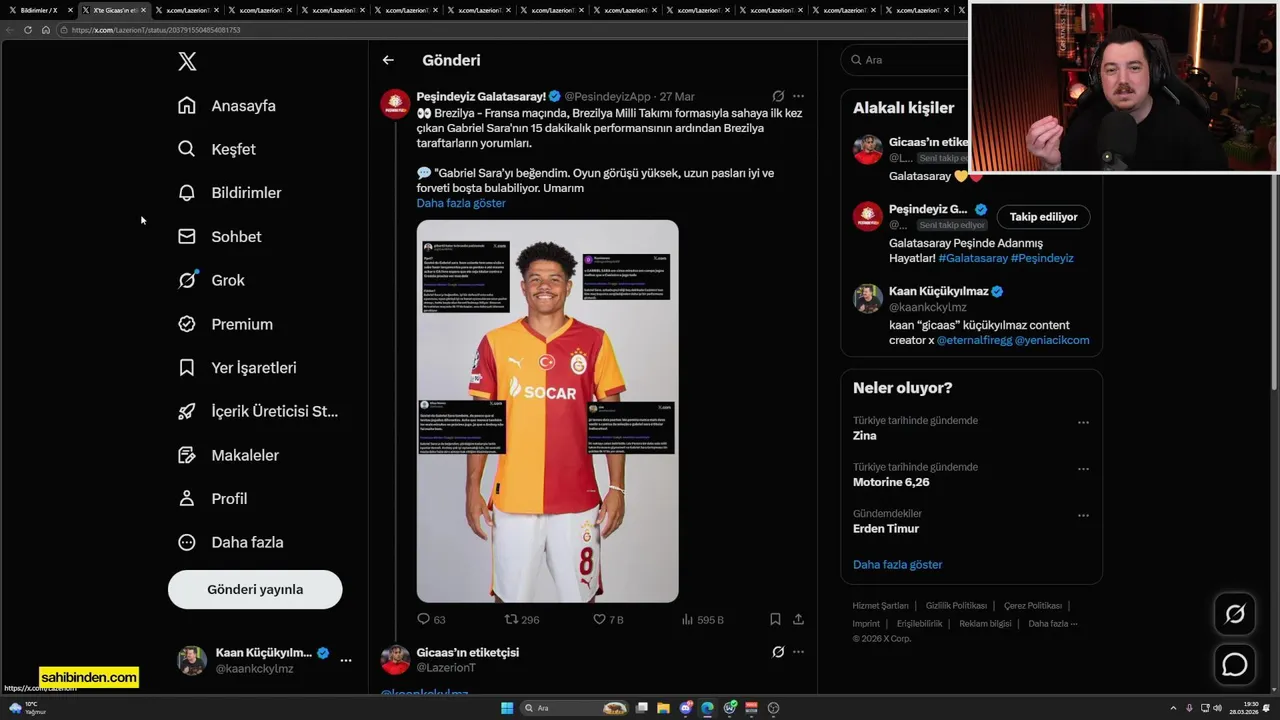The height and width of the screenshot is (720, 1280).
Task: Open Çerez Politikası footer link
Action: click(x=1033, y=606)
